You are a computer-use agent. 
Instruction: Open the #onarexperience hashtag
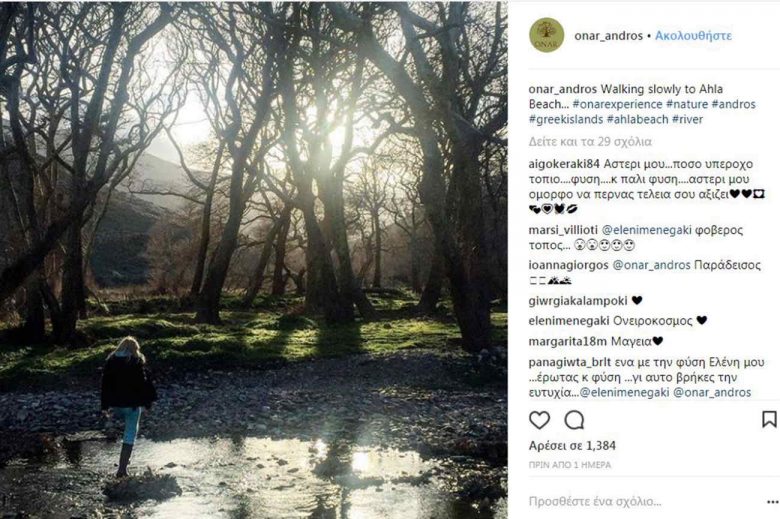644,104
